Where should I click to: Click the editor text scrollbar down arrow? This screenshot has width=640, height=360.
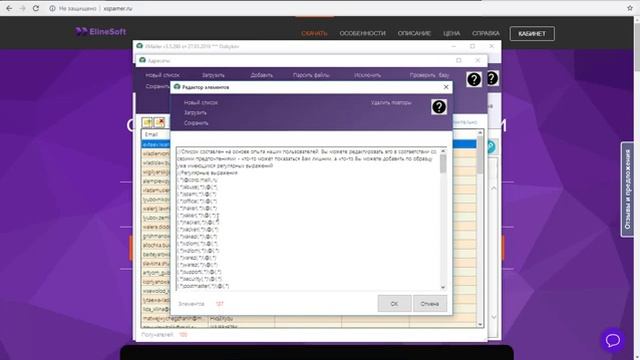(x=443, y=287)
